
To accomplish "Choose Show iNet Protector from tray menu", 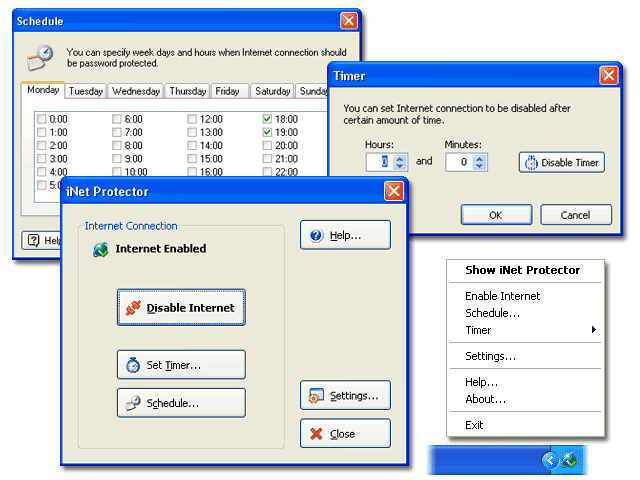I will [x=525, y=270].
